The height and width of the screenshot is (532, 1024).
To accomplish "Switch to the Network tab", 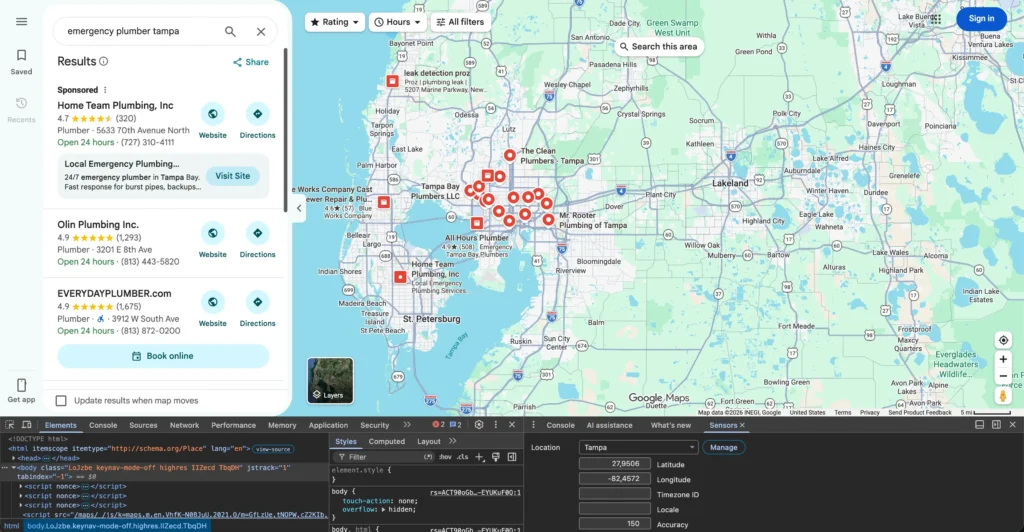I will pos(184,425).
